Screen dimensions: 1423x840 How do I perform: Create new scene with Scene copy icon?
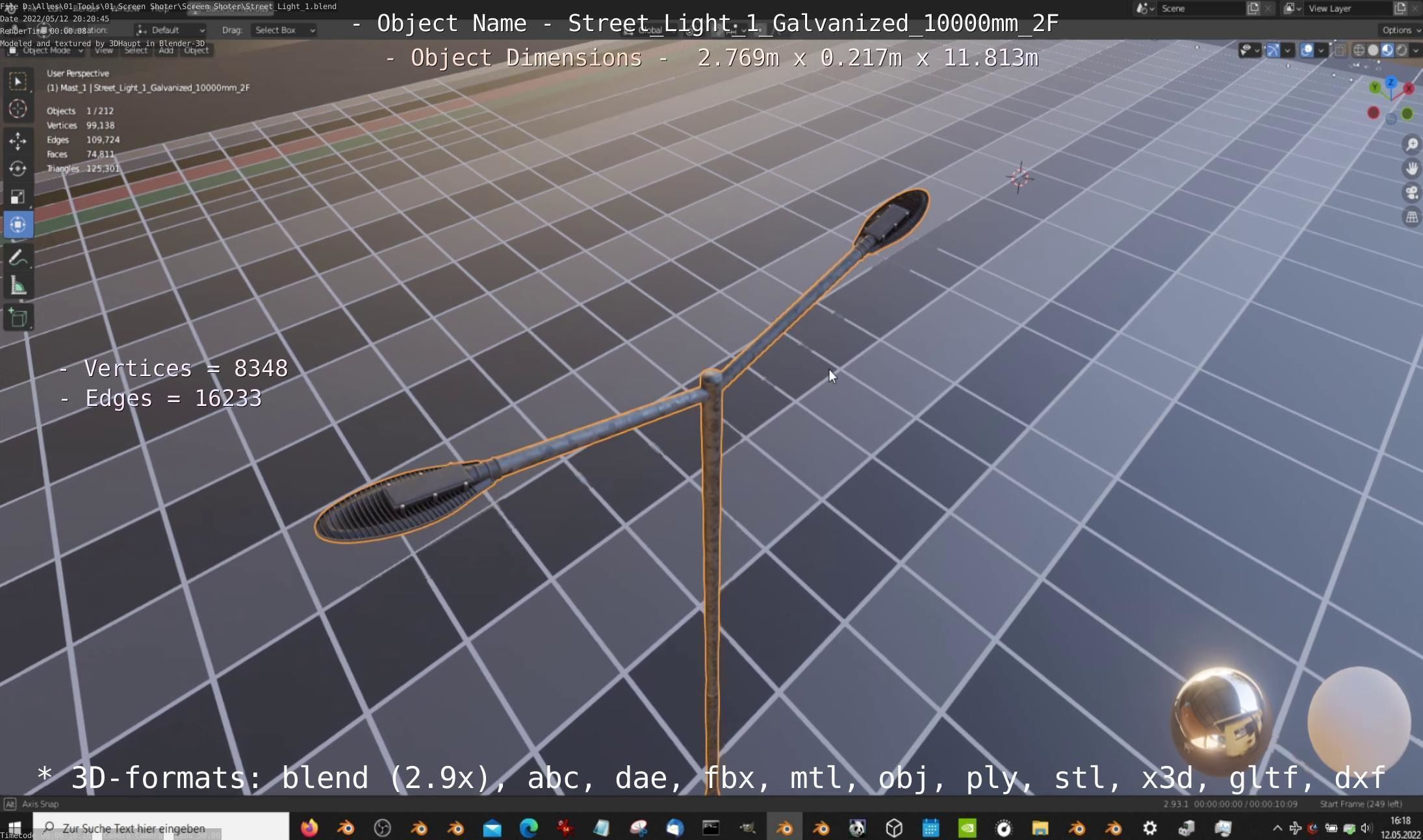click(1253, 8)
